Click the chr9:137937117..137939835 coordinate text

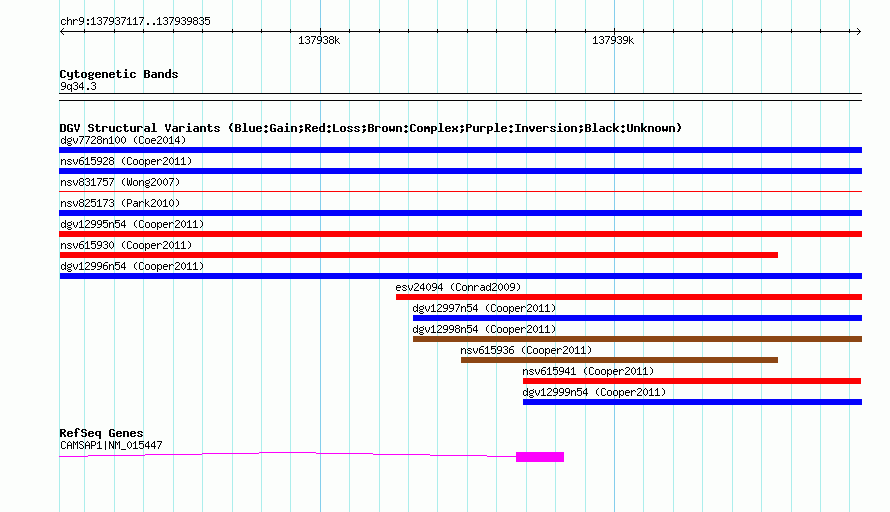[135, 22]
